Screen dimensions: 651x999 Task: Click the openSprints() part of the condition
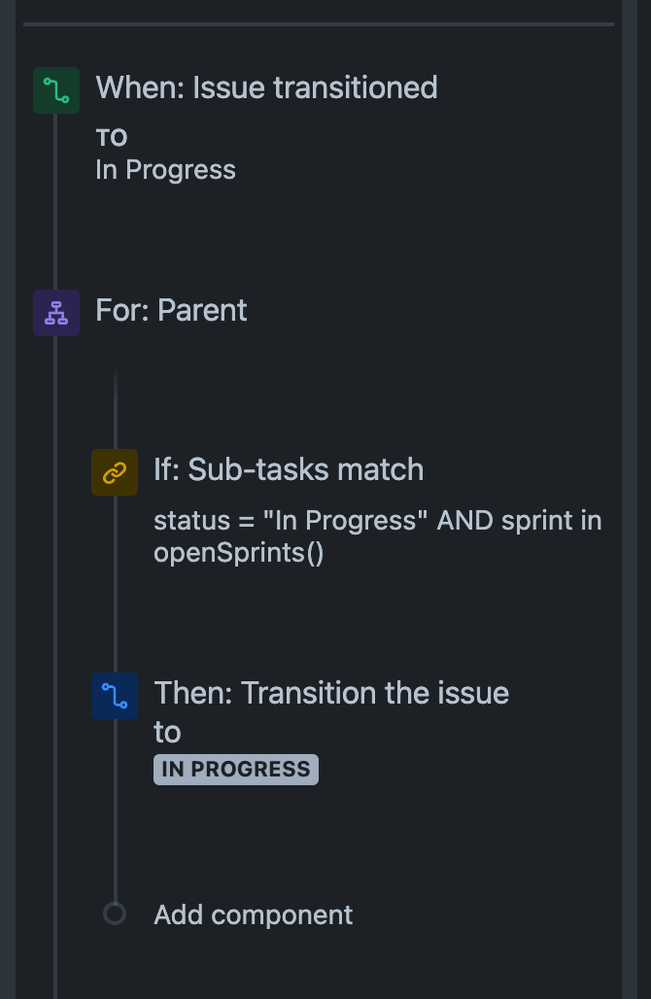click(x=239, y=552)
